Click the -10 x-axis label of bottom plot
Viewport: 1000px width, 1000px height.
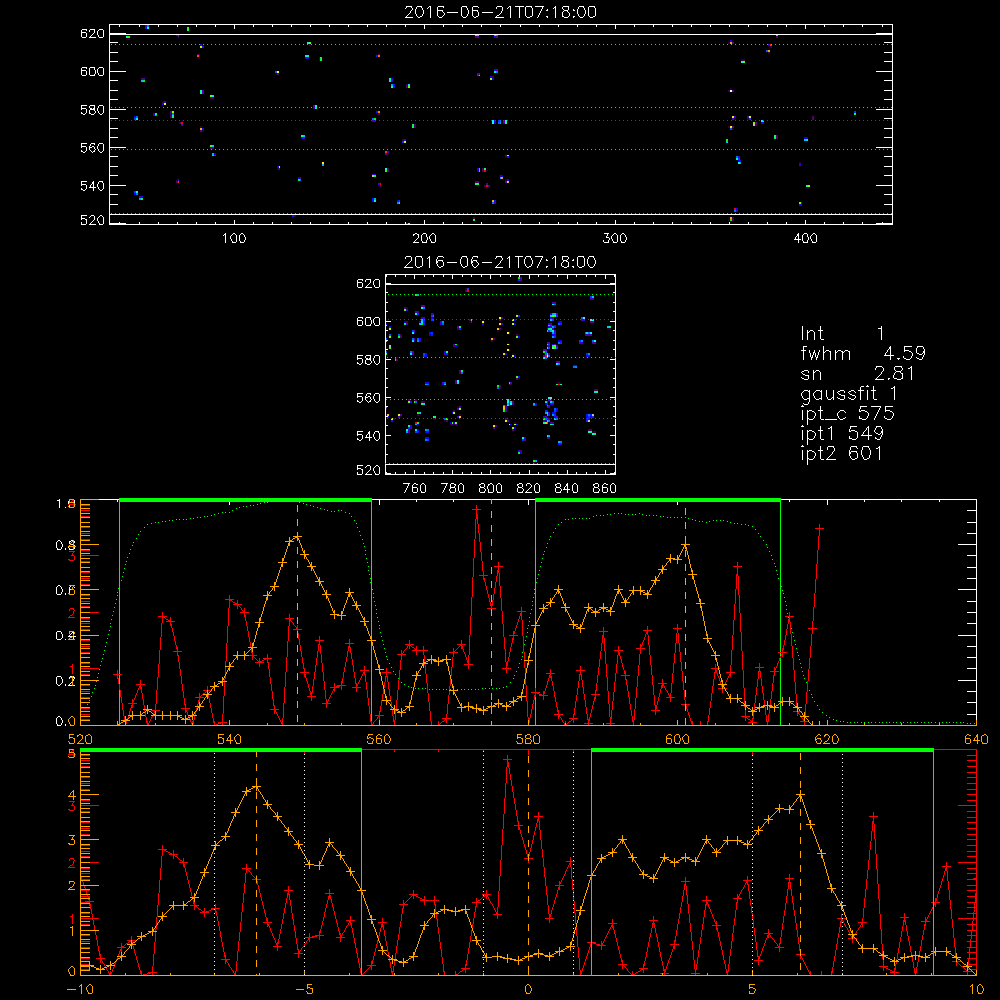(x=80, y=989)
